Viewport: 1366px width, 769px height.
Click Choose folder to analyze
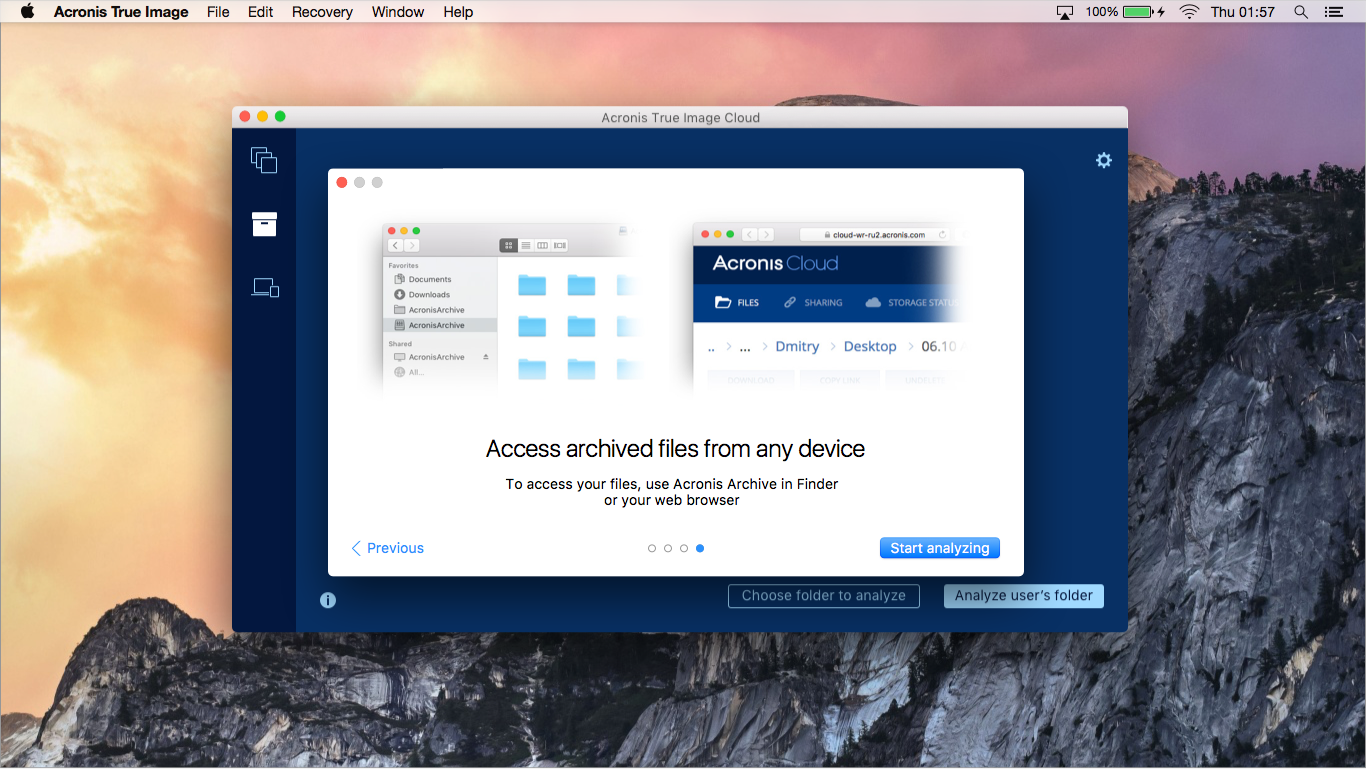click(x=824, y=596)
